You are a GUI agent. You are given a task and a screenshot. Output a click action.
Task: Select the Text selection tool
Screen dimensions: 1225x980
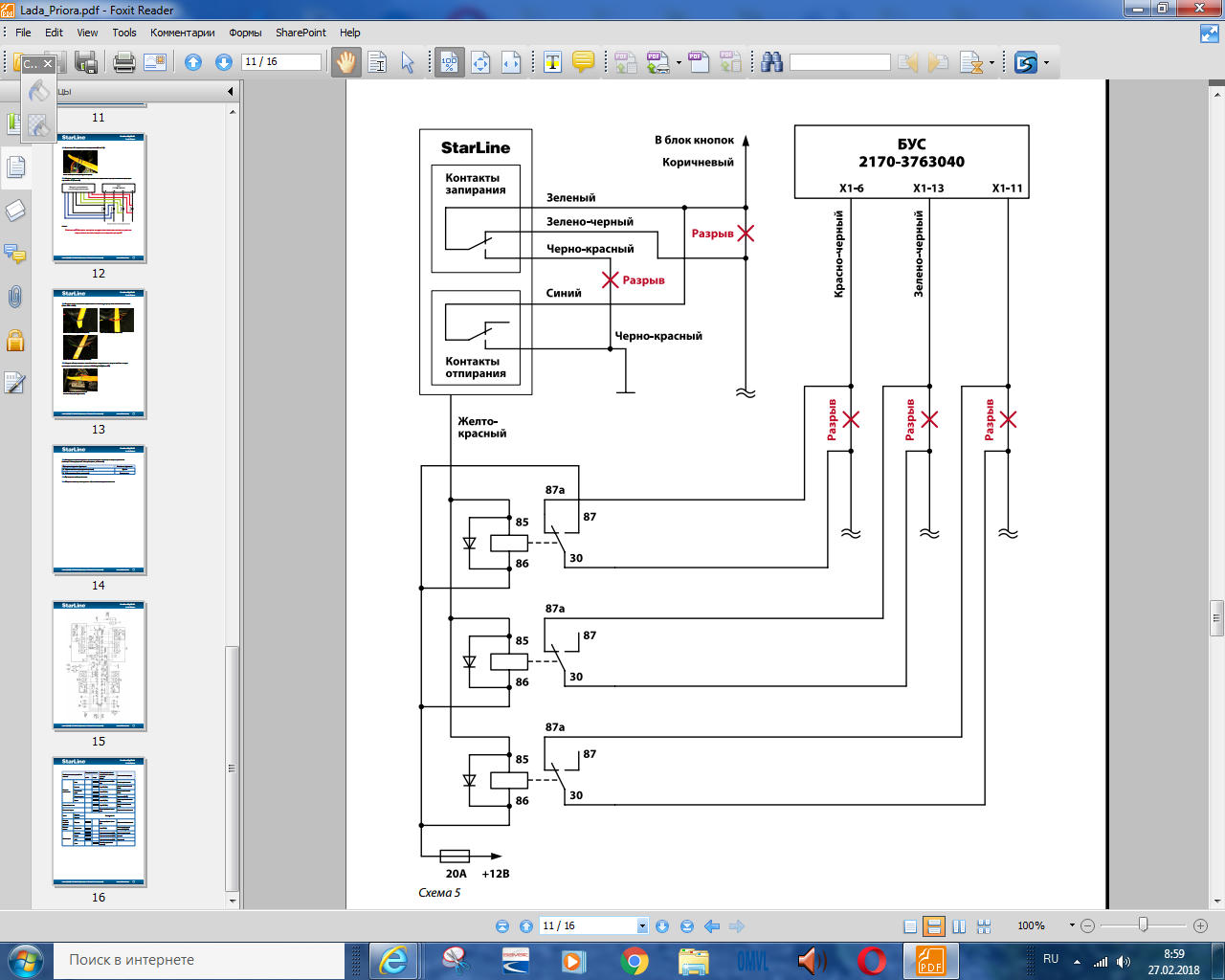[x=377, y=62]
